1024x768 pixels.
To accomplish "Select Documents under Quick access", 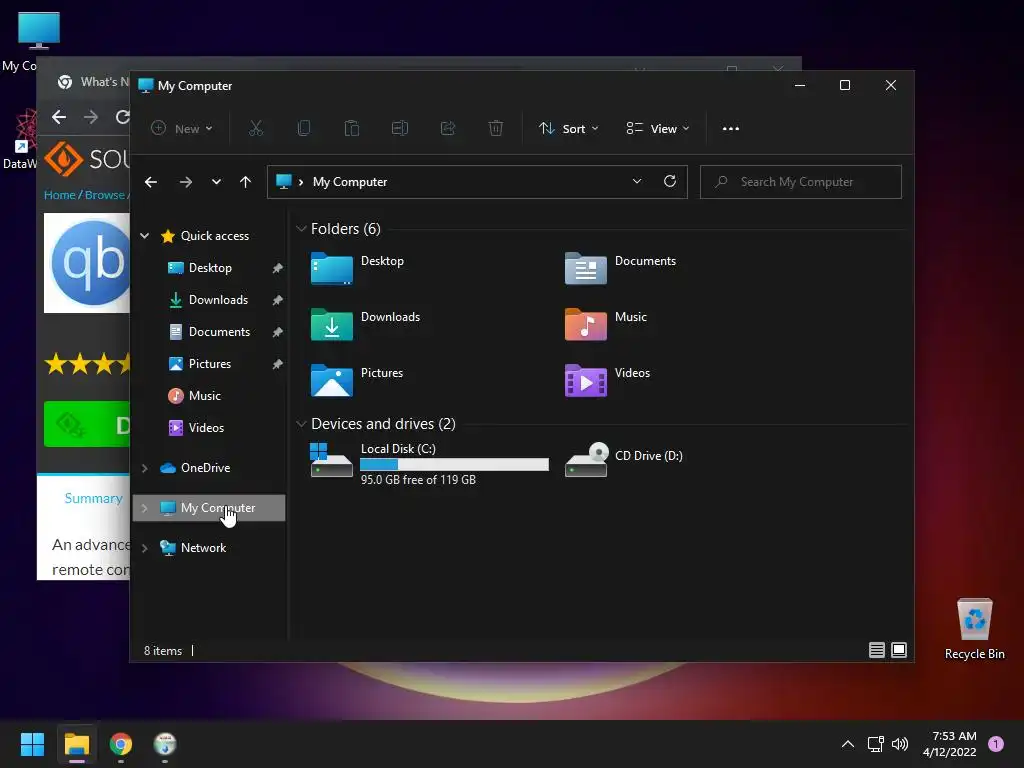I will click(x=209, y=332).
